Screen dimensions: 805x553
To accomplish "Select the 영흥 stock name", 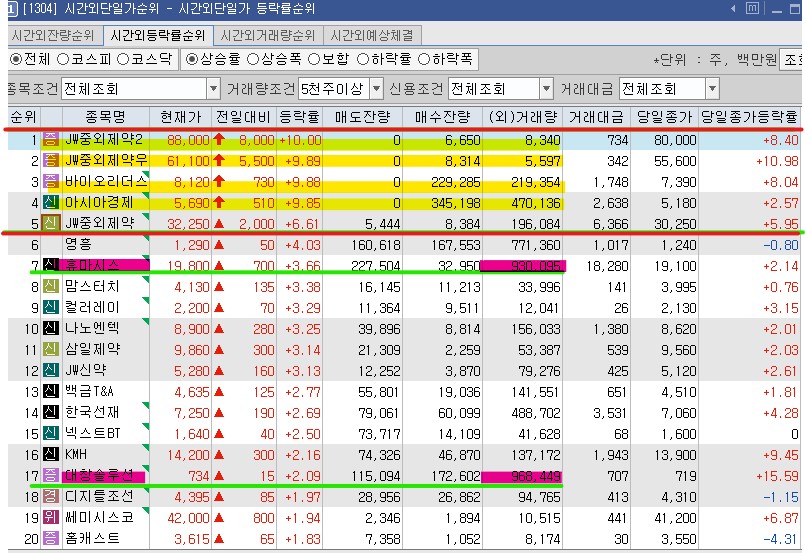I will pyautogui.click(x=78, y=244).
